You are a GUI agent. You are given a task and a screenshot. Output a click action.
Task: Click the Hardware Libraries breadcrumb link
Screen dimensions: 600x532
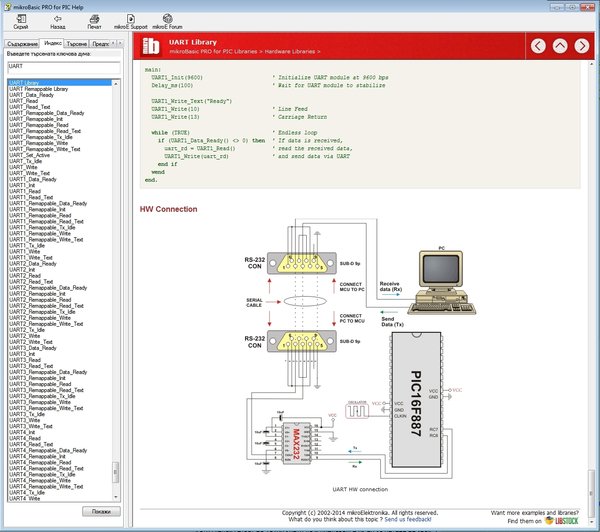click(x=290, y=52)
